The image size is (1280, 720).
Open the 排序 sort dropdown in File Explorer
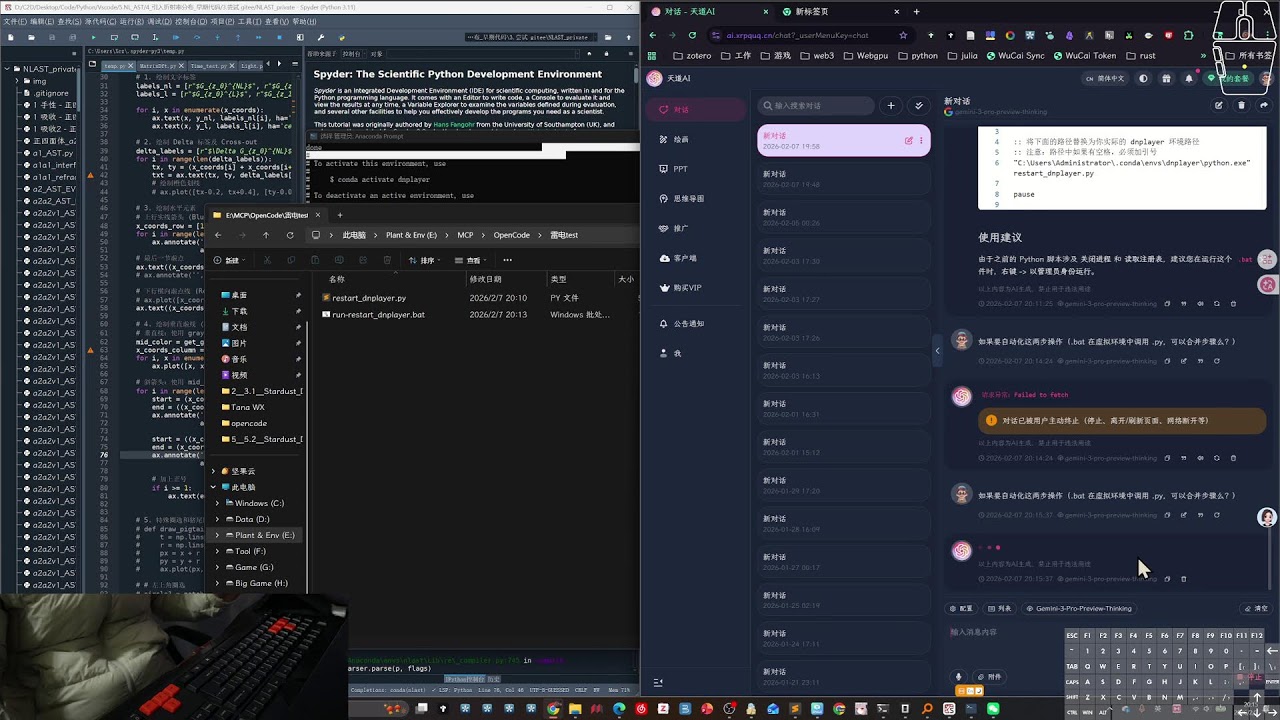coord(427,260)
